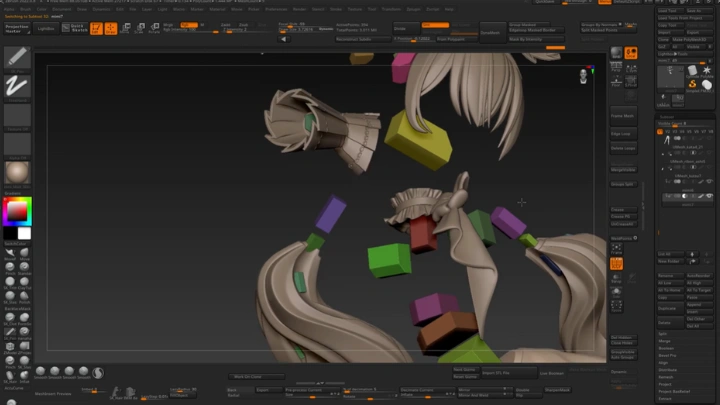Select the white secondary color swatch
The height and width of the screenshot is (405, 720).
point(24,233)
